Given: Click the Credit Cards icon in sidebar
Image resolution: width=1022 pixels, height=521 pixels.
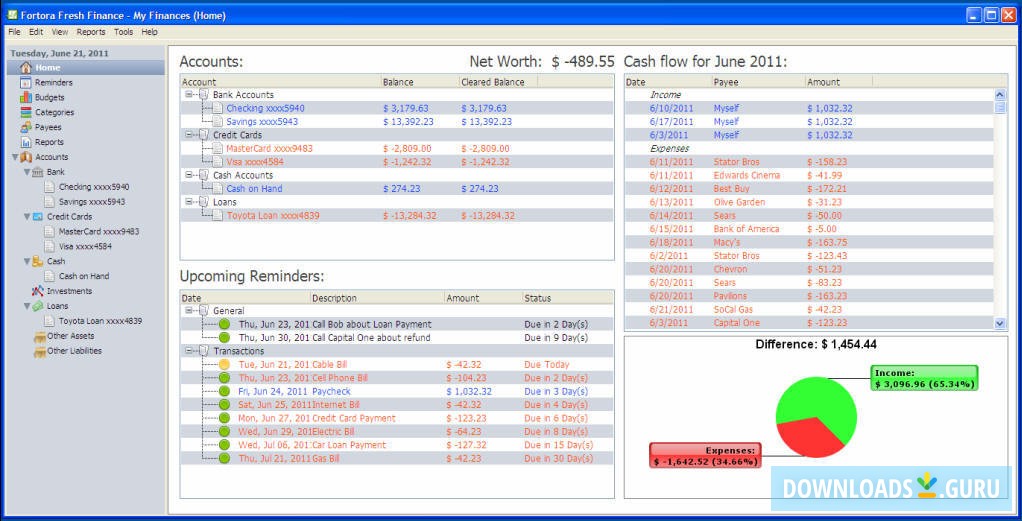Looking at the screenshot, I should (x=38, y=216).
